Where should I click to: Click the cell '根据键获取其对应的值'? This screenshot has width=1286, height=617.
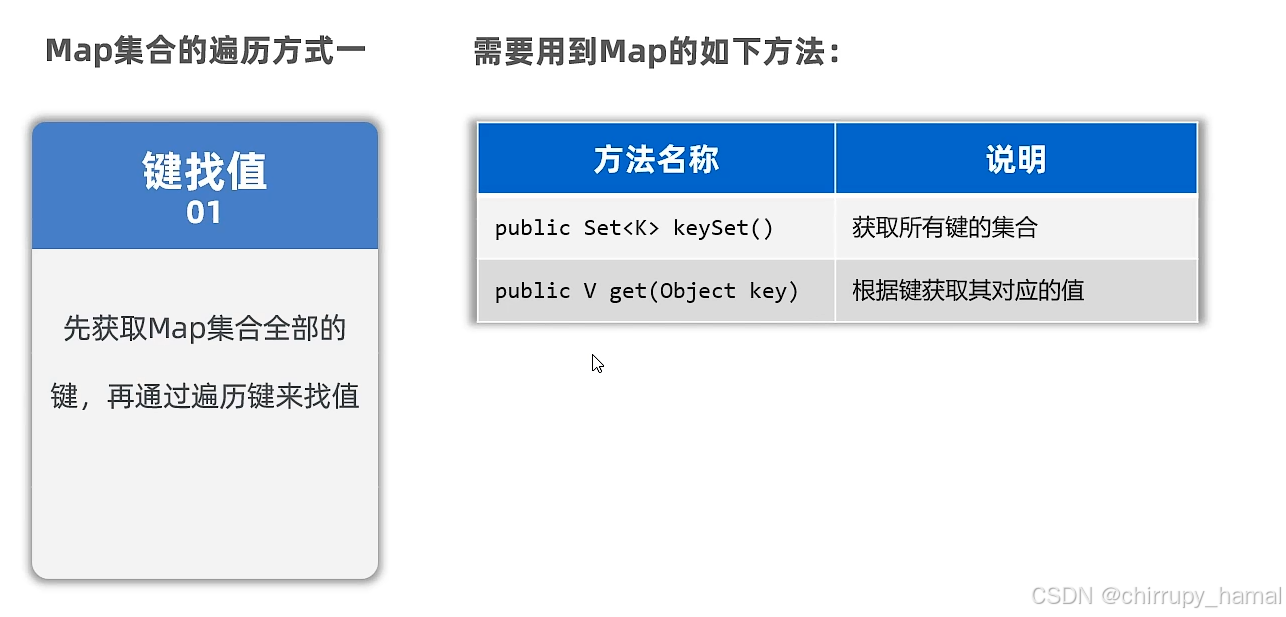click(1016, 291)
